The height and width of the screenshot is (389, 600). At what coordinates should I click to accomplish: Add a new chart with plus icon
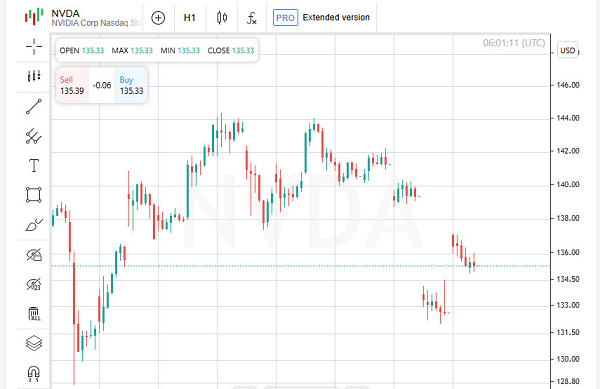pos(158,18)
